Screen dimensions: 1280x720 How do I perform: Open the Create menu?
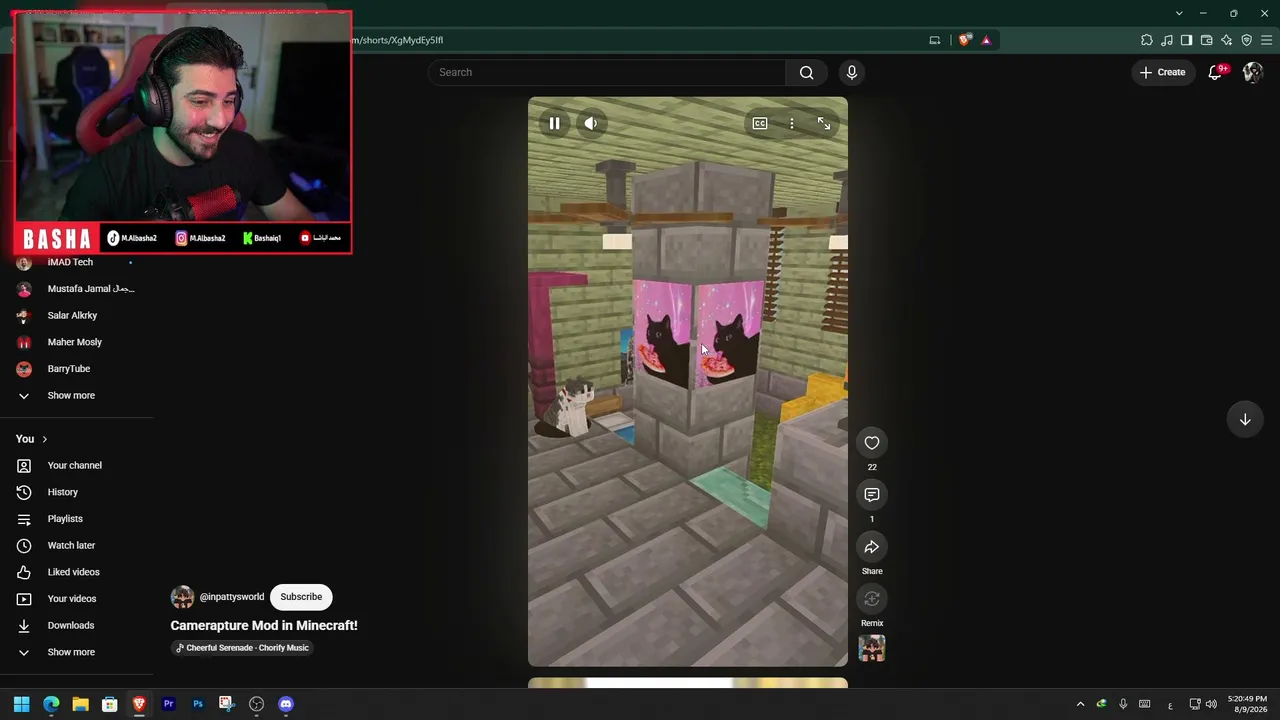click(x=1162, y=72)
